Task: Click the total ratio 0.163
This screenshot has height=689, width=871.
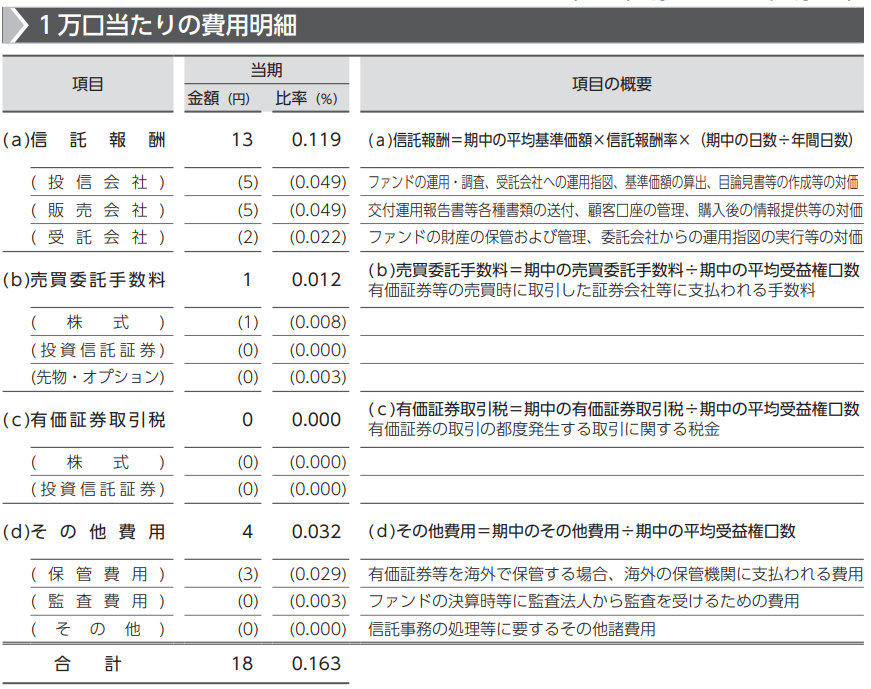Action: tap(316, 663)
